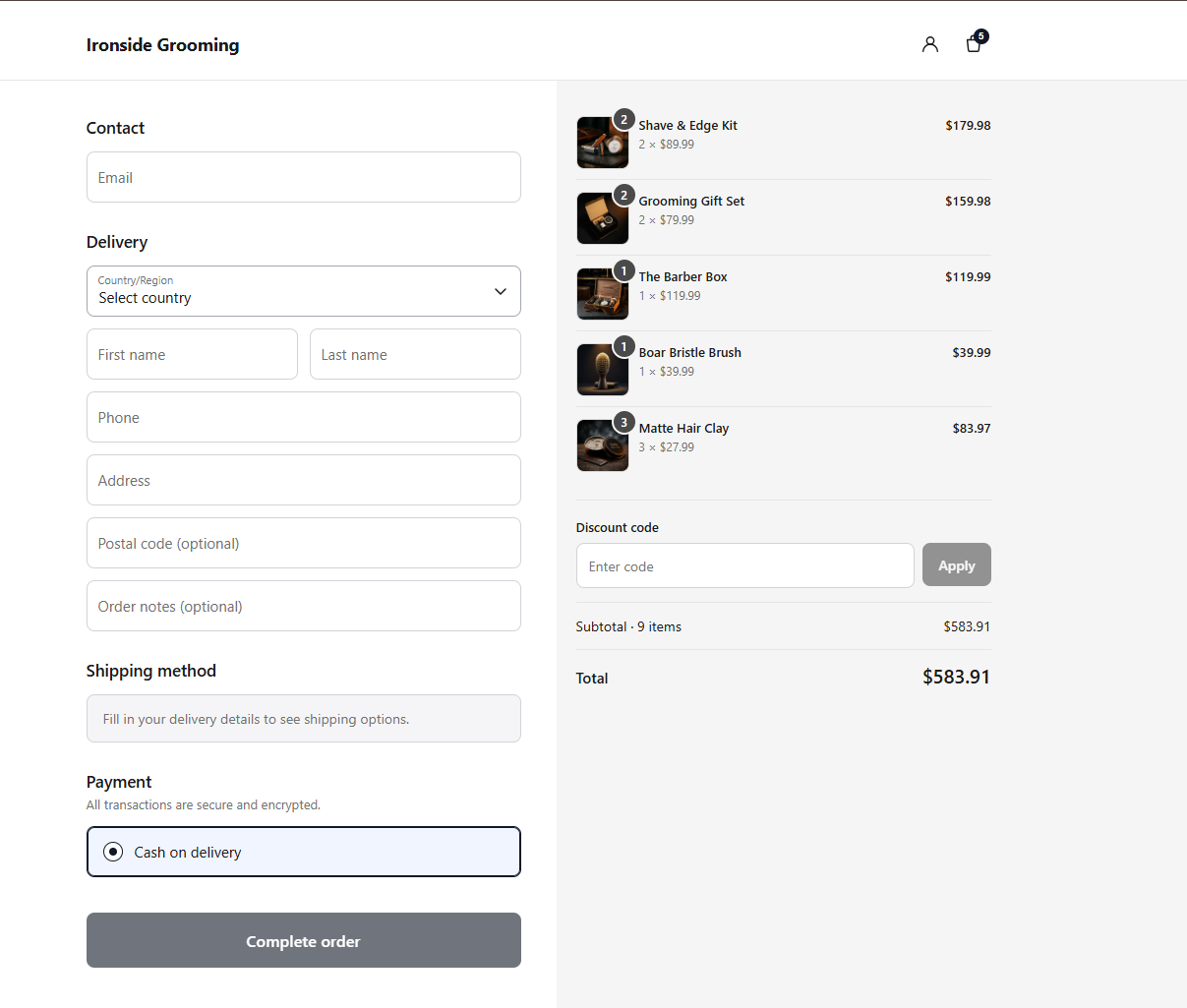Screen dimensions: 1187x1008
Task: Select the Cash on delivery radio button
Action: coord(113,852)
